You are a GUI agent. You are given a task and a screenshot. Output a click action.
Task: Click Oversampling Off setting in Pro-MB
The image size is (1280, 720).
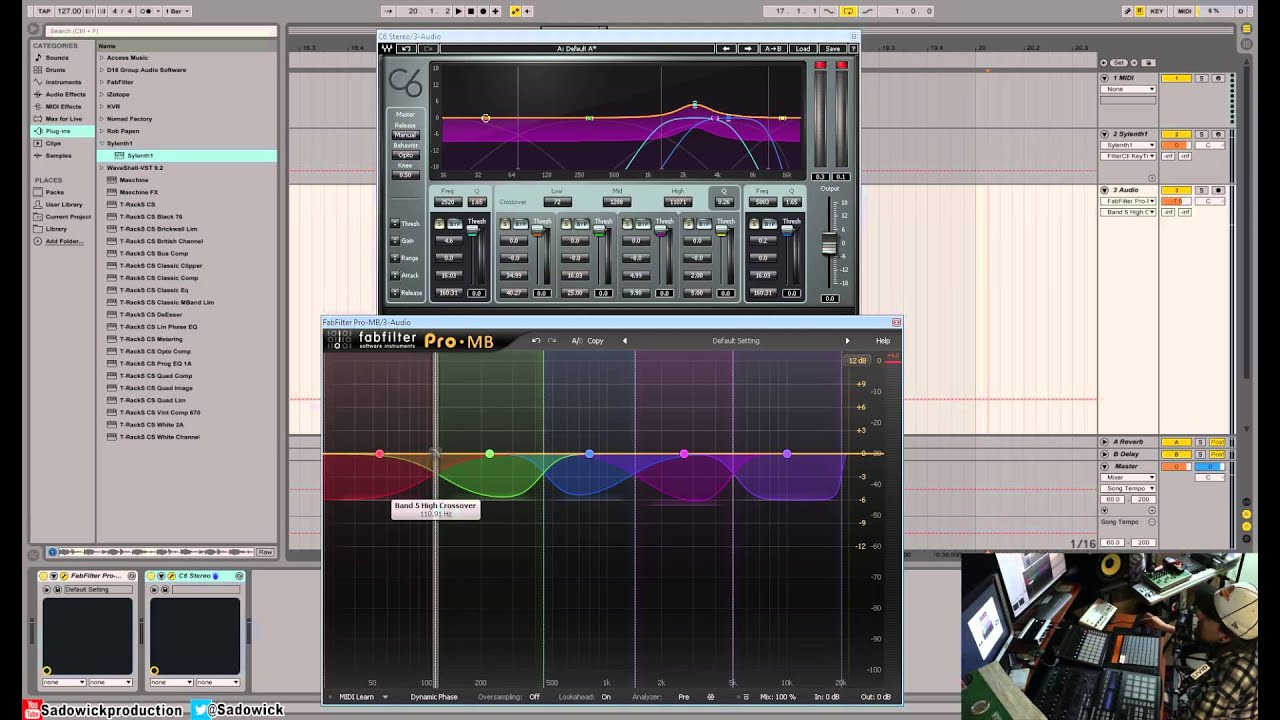534,697
